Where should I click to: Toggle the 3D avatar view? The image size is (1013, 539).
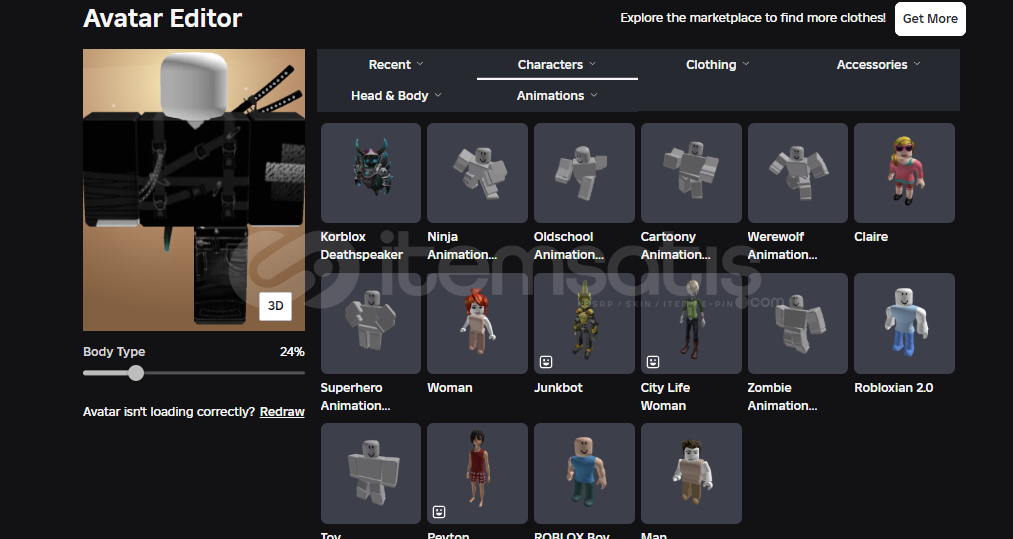[275, 306]
